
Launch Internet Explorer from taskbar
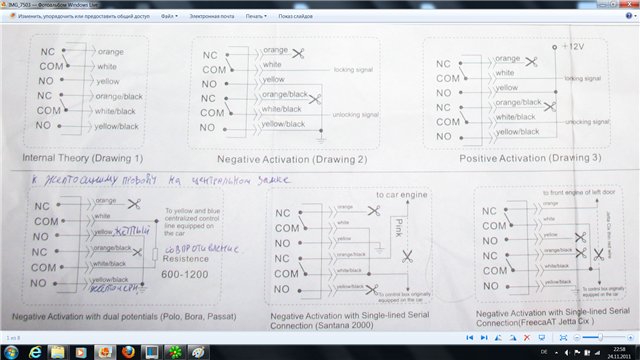35,352
